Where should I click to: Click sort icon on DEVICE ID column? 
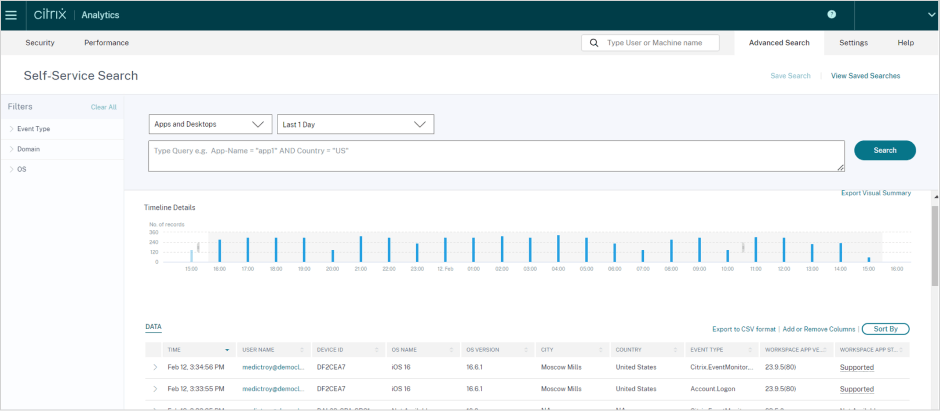tap(378, 350)
